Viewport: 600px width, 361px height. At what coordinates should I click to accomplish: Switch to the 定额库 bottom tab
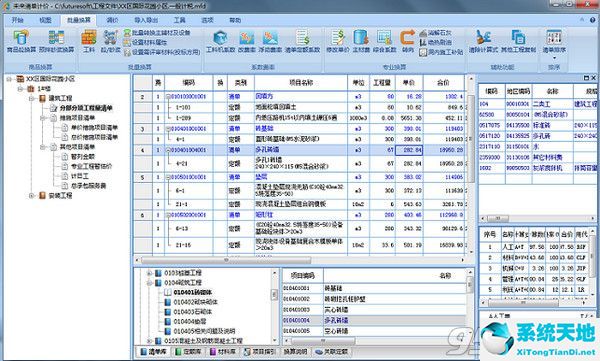point(188,351)
